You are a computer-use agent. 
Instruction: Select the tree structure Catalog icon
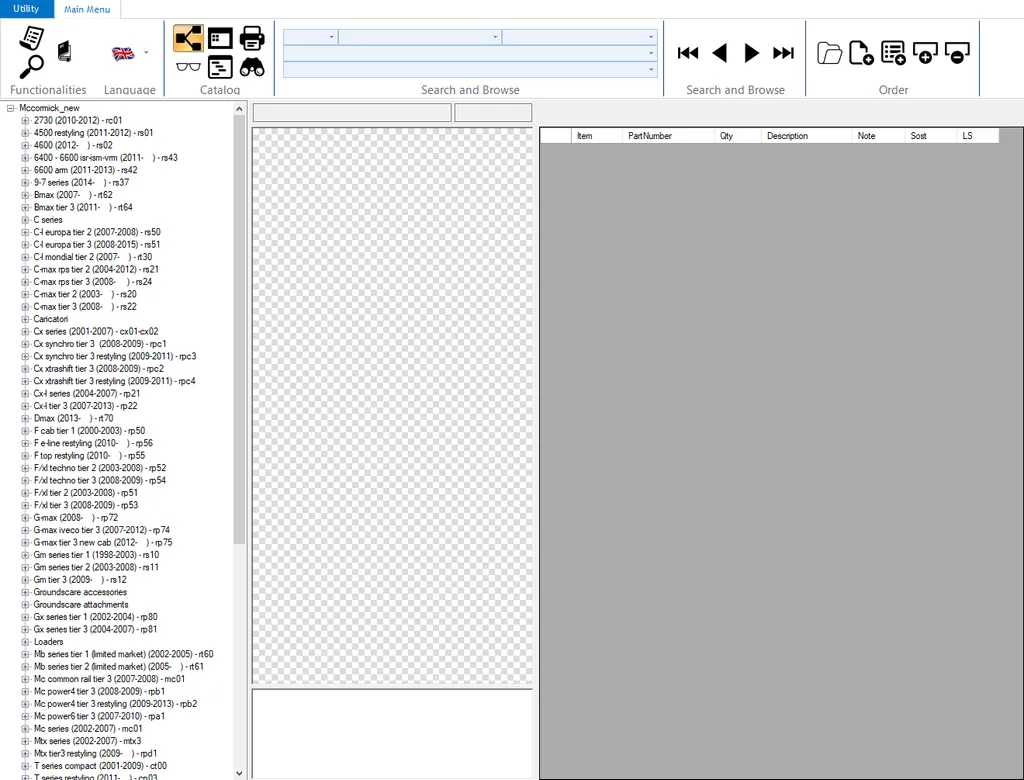coord(188,39)
